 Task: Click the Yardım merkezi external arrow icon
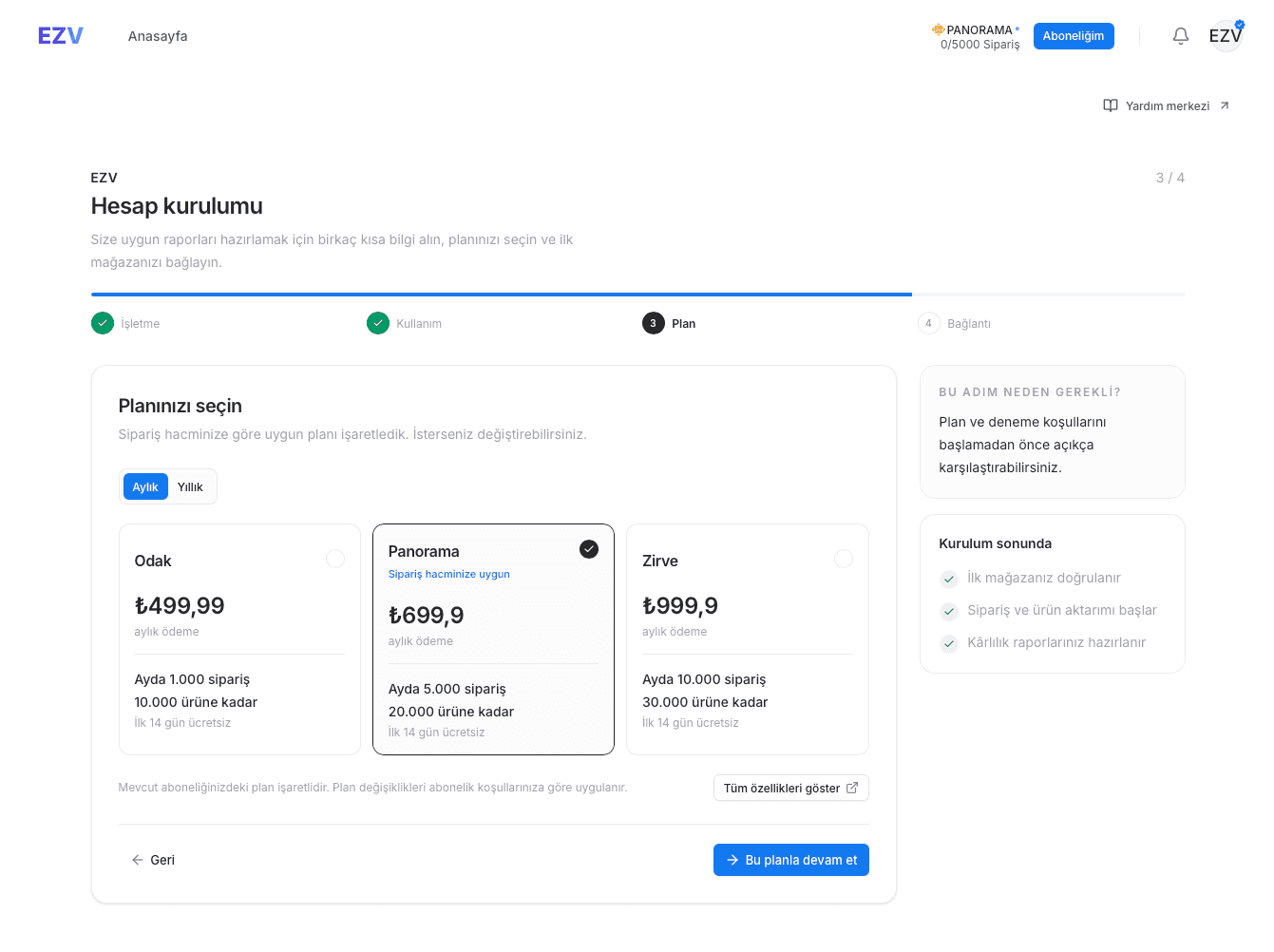[x=1225, y=105]
